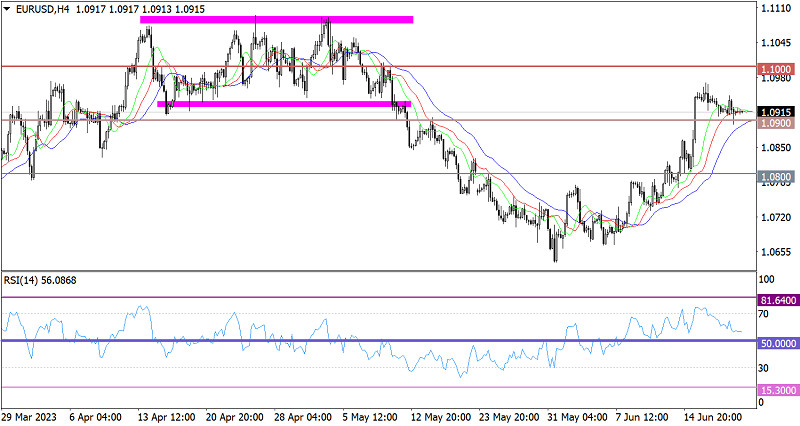This screenshot has height=426, width=800.
Task: Select the 50.0000 RSI midline label
Action: click(776, 341)
